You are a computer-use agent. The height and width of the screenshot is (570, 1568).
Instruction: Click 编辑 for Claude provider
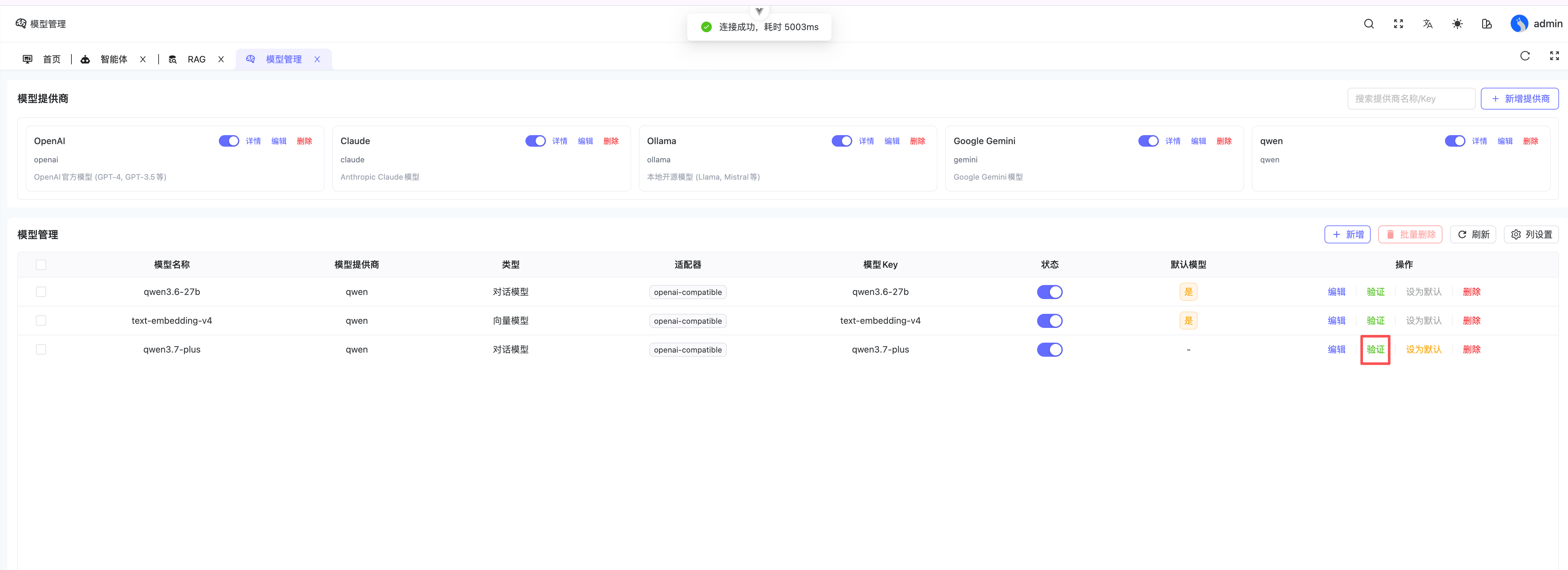coord(586,141)
